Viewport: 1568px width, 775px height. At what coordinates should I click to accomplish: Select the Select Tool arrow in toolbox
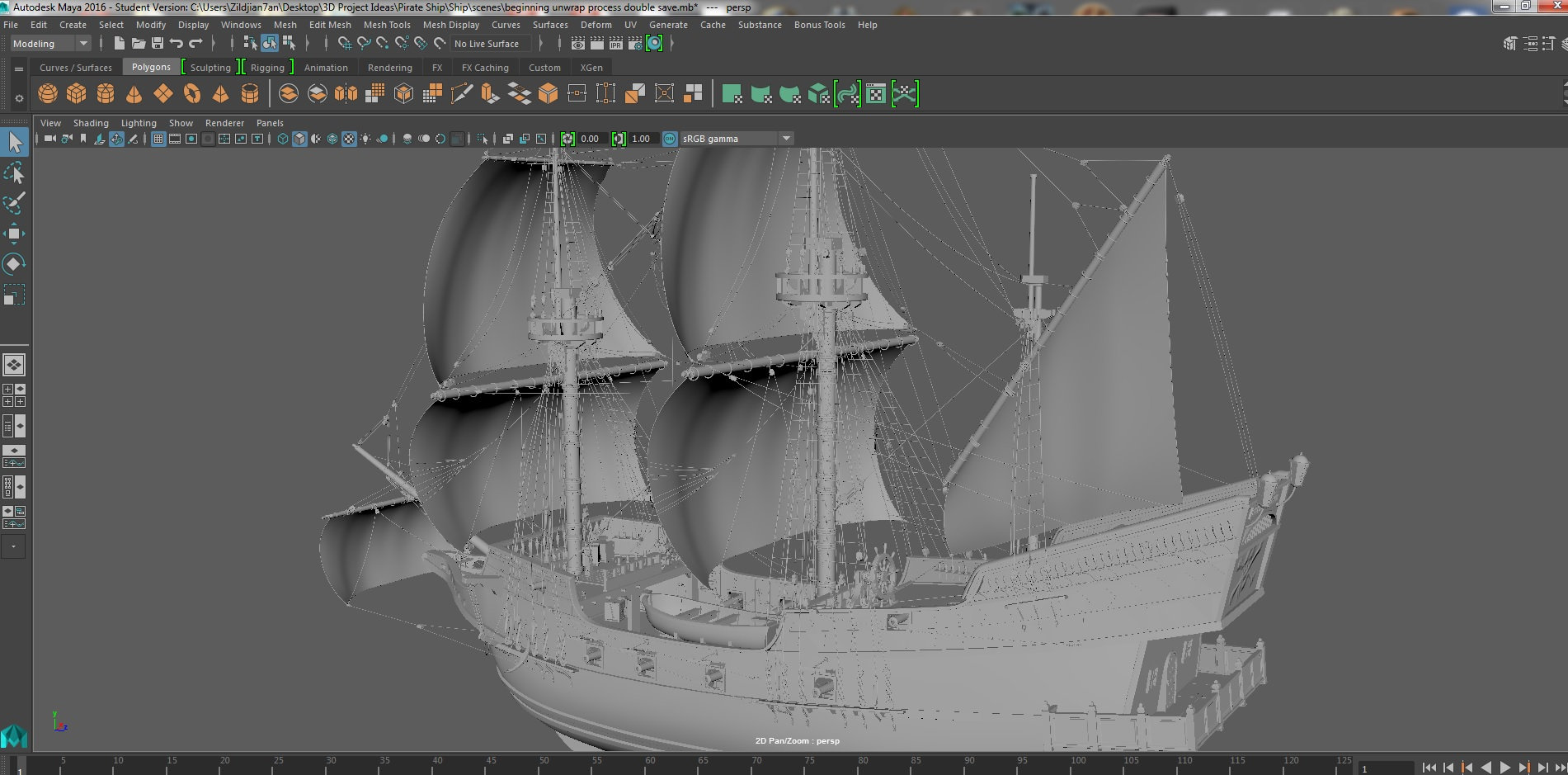pyautogui.click(x=15, y=142)
